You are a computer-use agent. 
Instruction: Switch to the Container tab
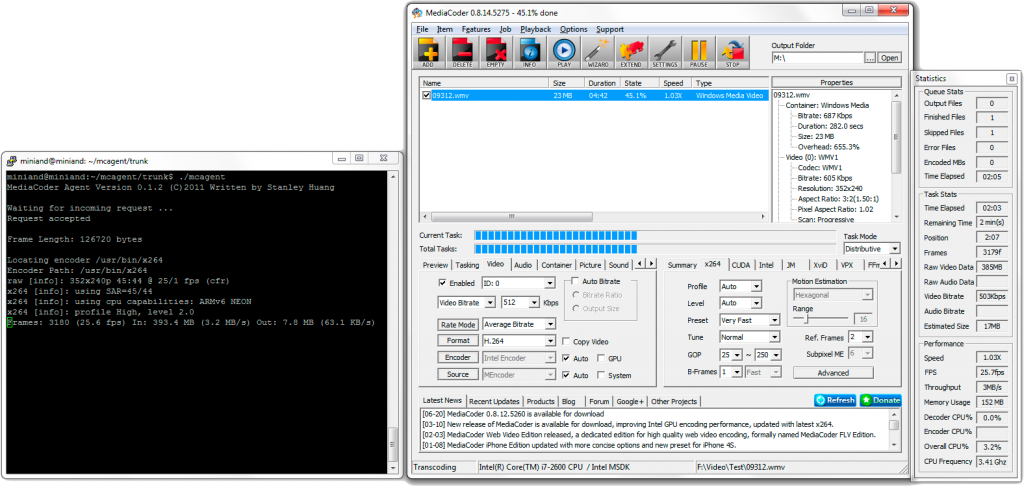pos(556,265)
